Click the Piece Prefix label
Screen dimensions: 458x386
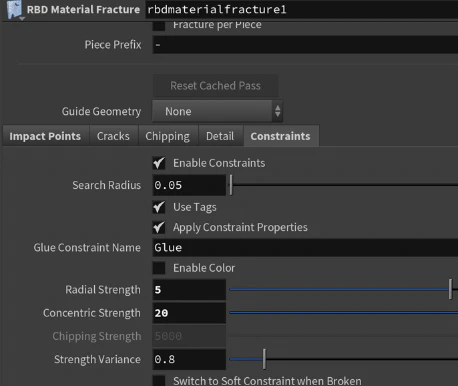[x=113, y=45]
